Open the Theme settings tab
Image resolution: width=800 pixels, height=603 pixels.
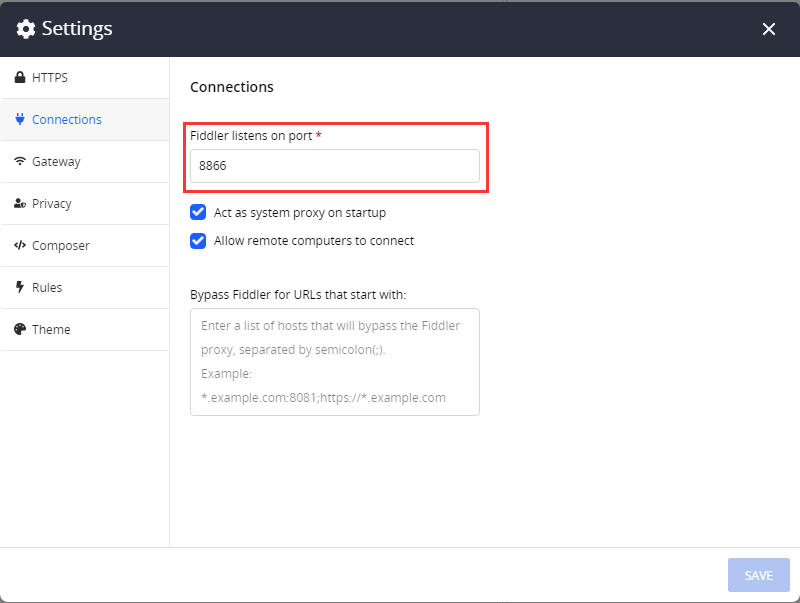pyautogui.click(x=85, y=329)
